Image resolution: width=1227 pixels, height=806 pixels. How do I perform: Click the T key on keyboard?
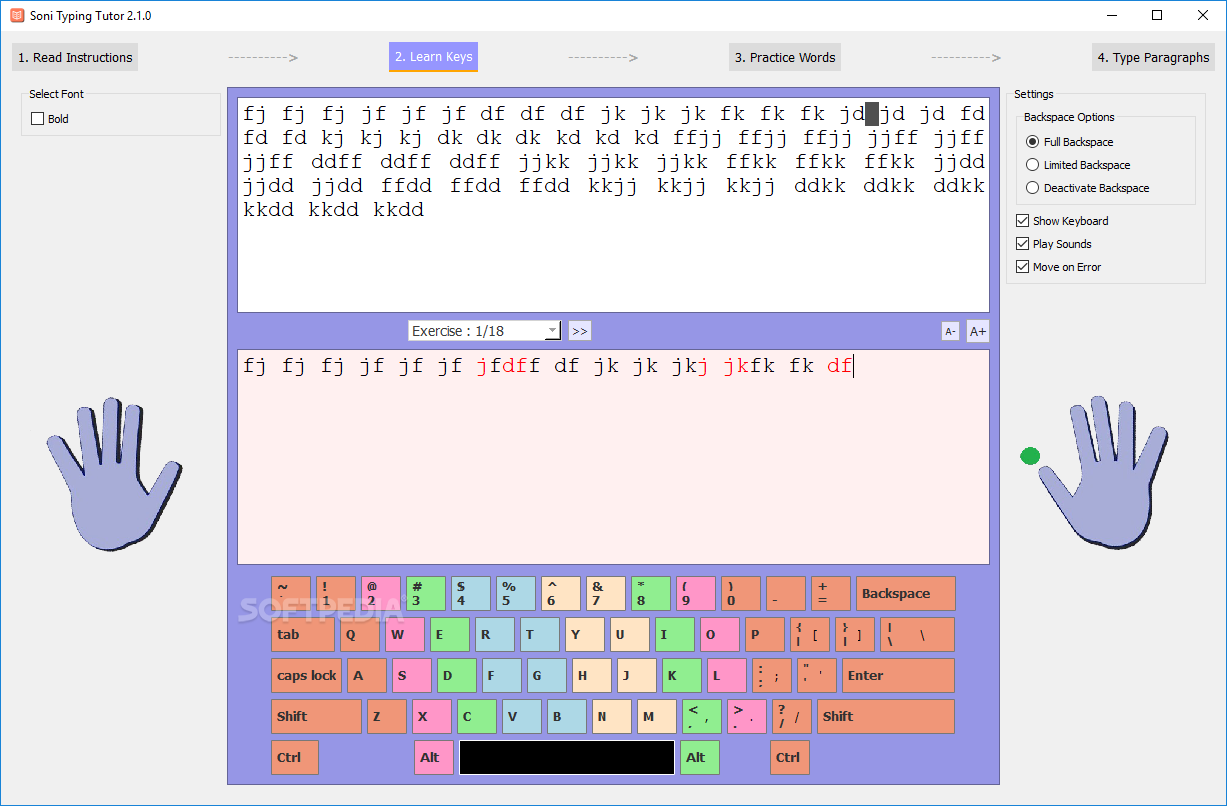(x=540, y=634)
